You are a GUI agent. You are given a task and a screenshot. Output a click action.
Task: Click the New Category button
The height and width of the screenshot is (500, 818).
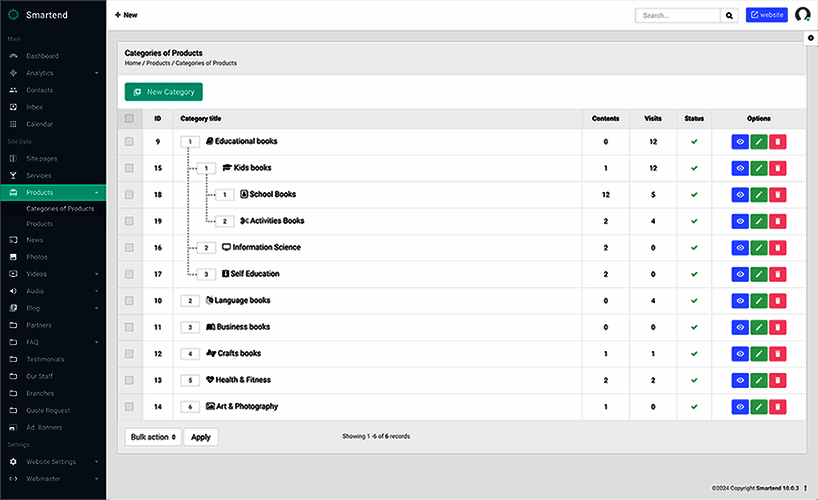pos(164,92)
